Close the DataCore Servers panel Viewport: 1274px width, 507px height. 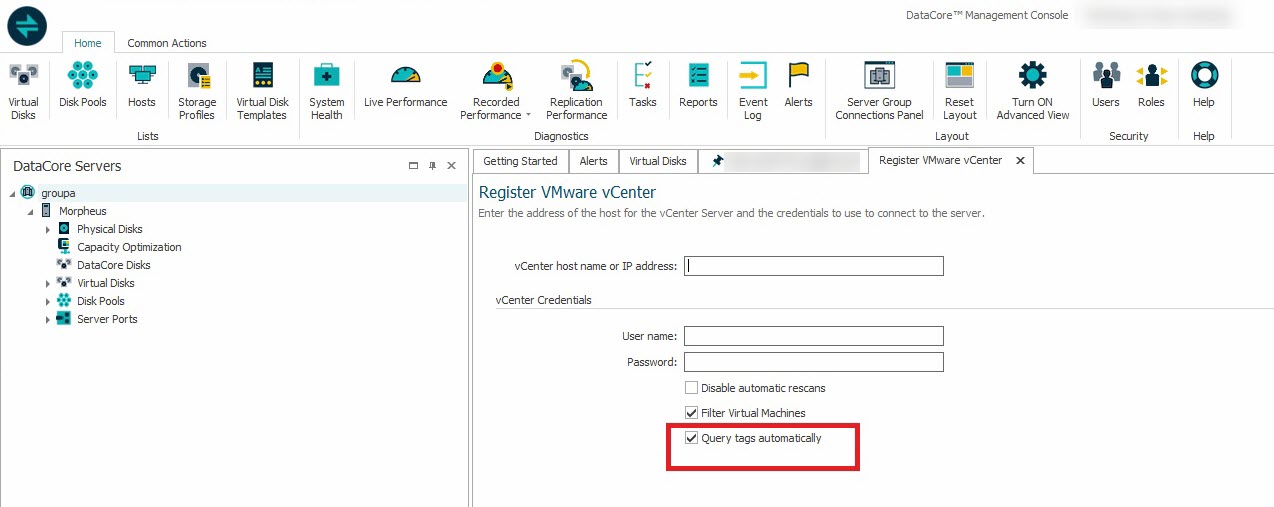pos(452,166)
